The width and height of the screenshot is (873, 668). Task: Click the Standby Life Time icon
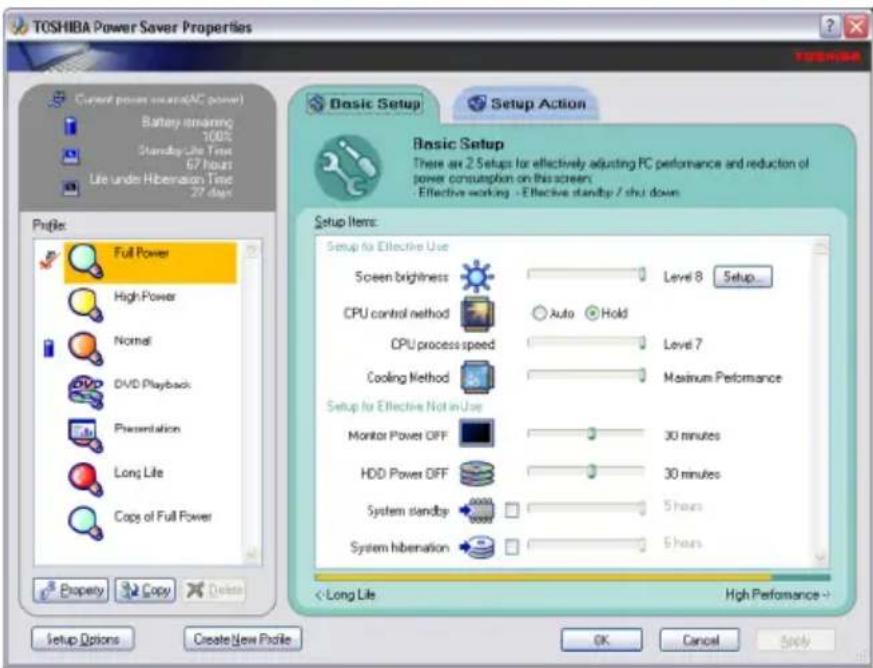pos(70,156)
